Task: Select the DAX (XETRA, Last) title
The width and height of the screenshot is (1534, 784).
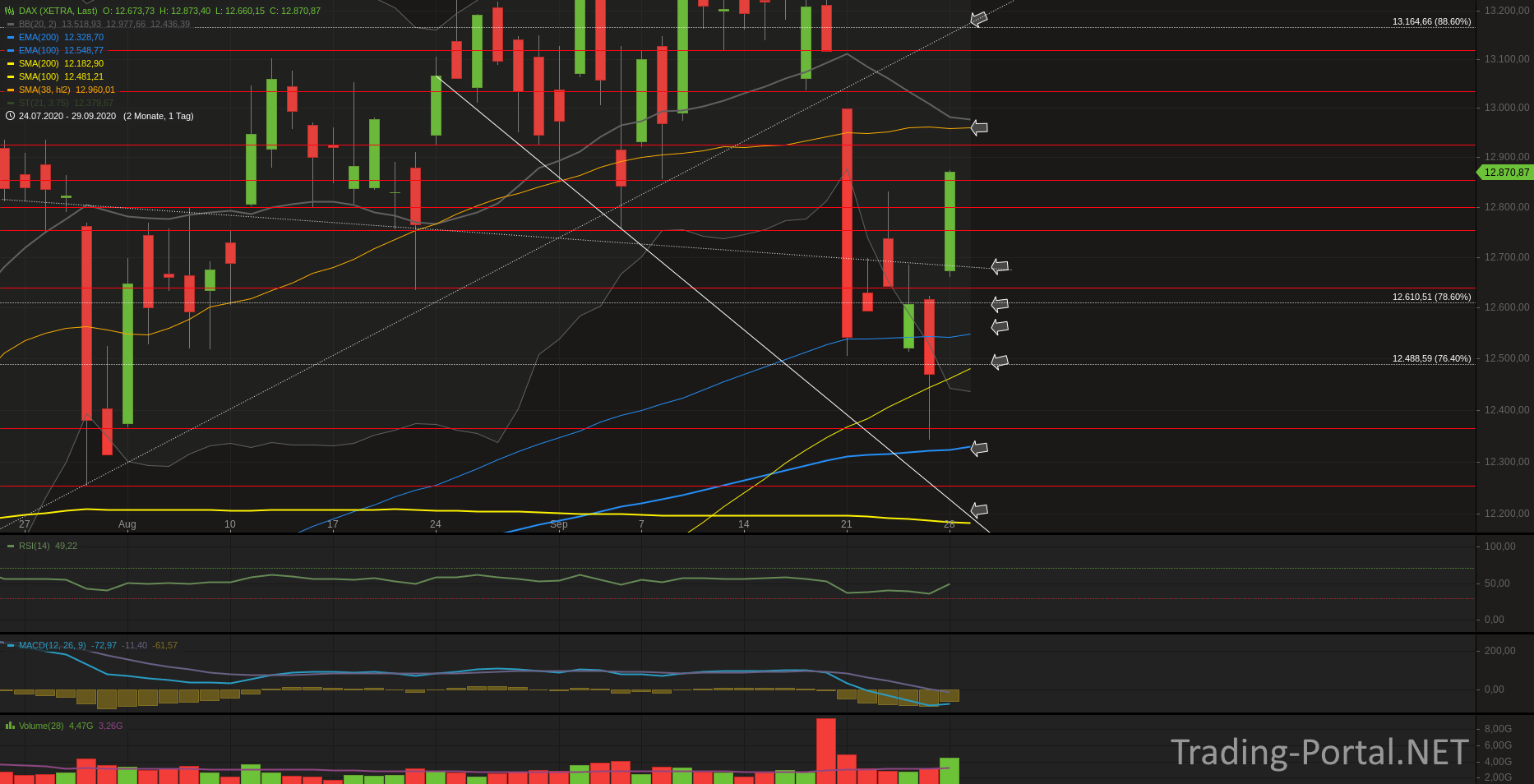Action: pyautogui.click(x=58, y=11)
